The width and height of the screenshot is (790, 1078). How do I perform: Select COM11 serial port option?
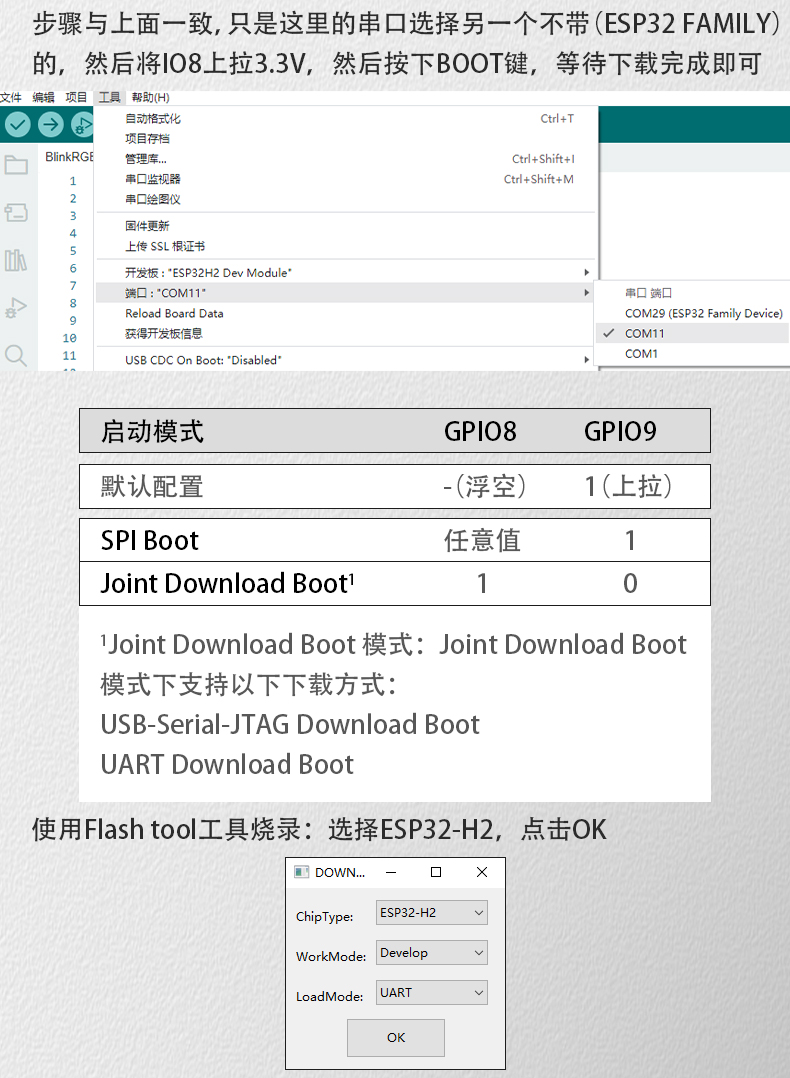point(645,333)
